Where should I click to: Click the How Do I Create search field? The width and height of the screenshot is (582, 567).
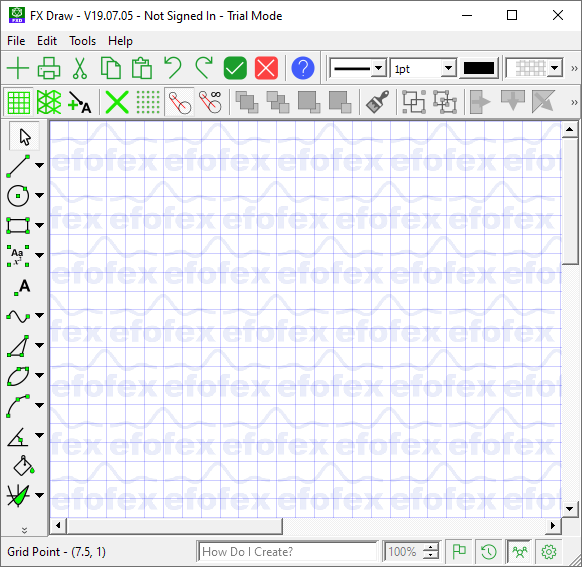click(288, 552)
